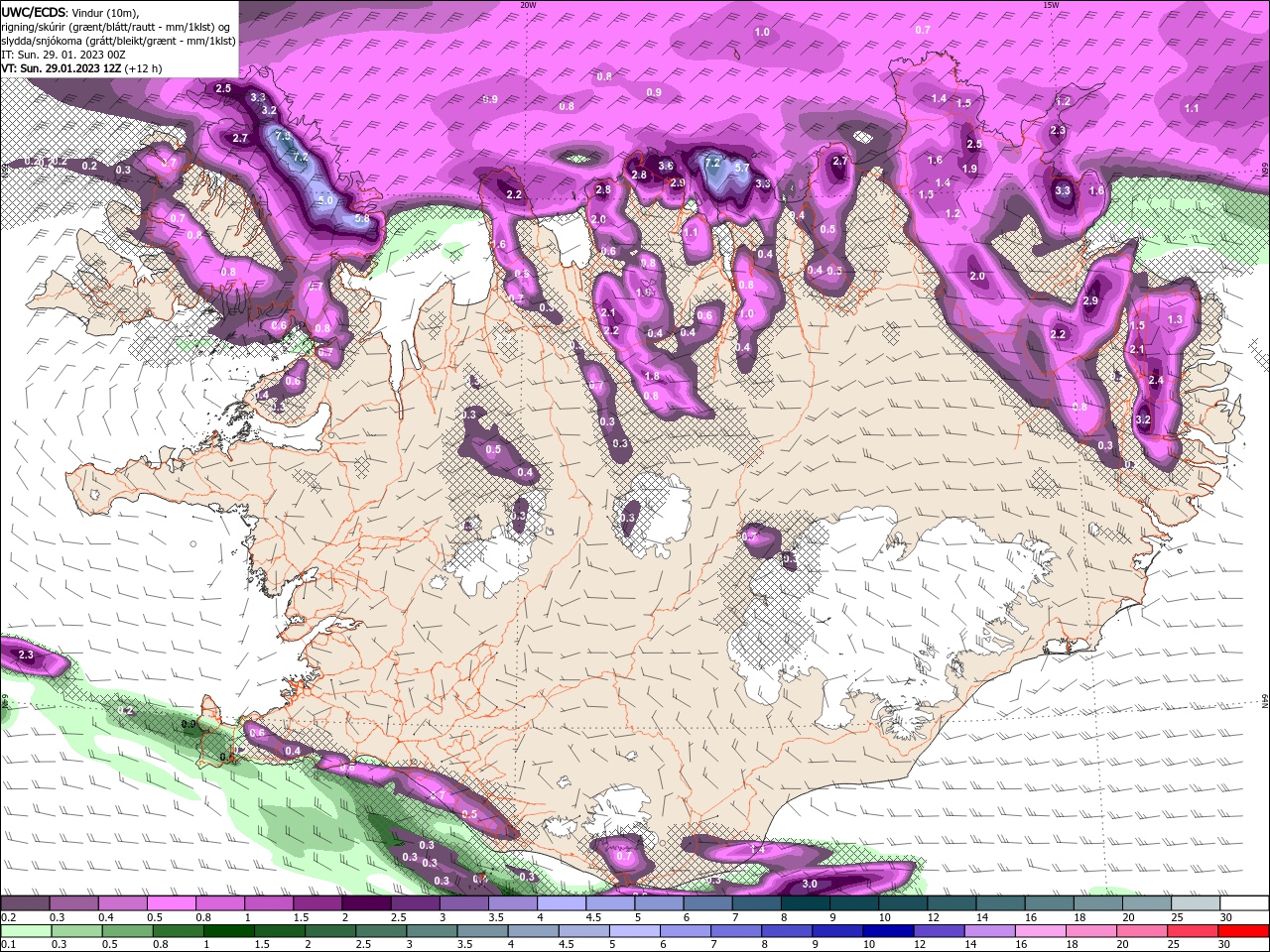1270x952 pixels.
Task: Click the 15W longitude label
Action: [x=1051, y=5]
